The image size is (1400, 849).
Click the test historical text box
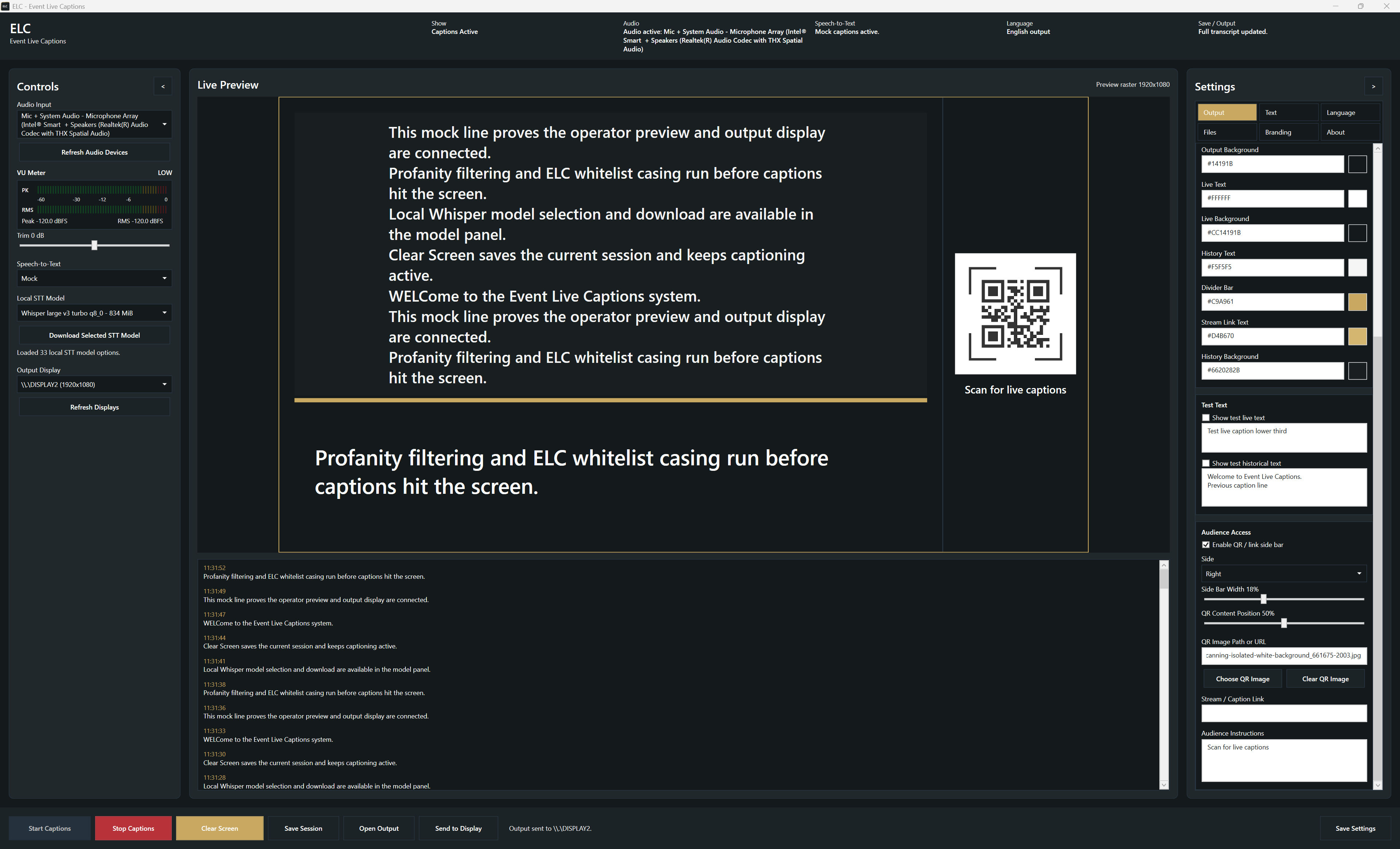[x=1284, y=487]
